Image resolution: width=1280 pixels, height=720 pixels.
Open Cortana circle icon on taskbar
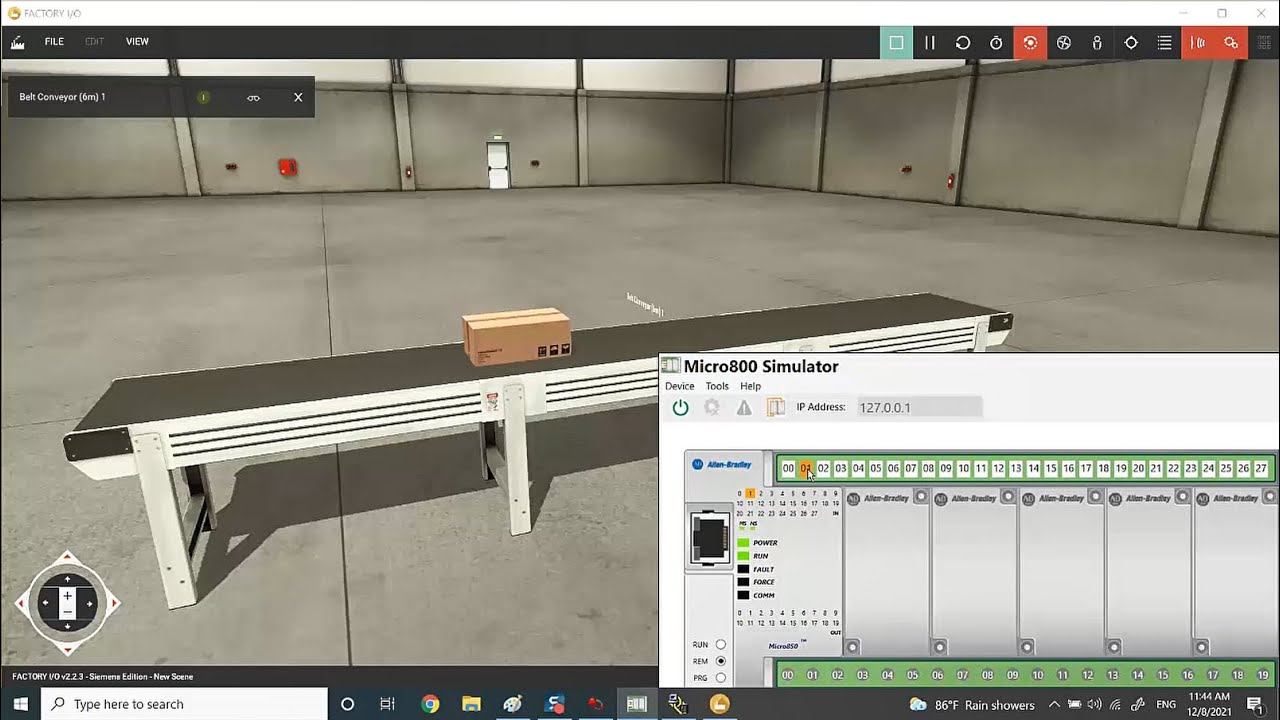click(x=347, y=704)
